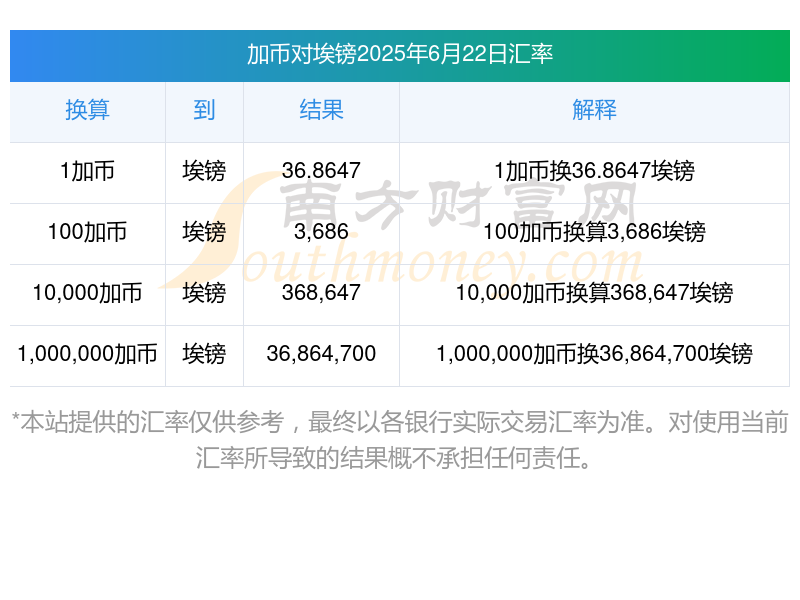
Task: Click 埃镑 in the 10,000加币 row
Action: pyautogui.click(x=204, y=293)
